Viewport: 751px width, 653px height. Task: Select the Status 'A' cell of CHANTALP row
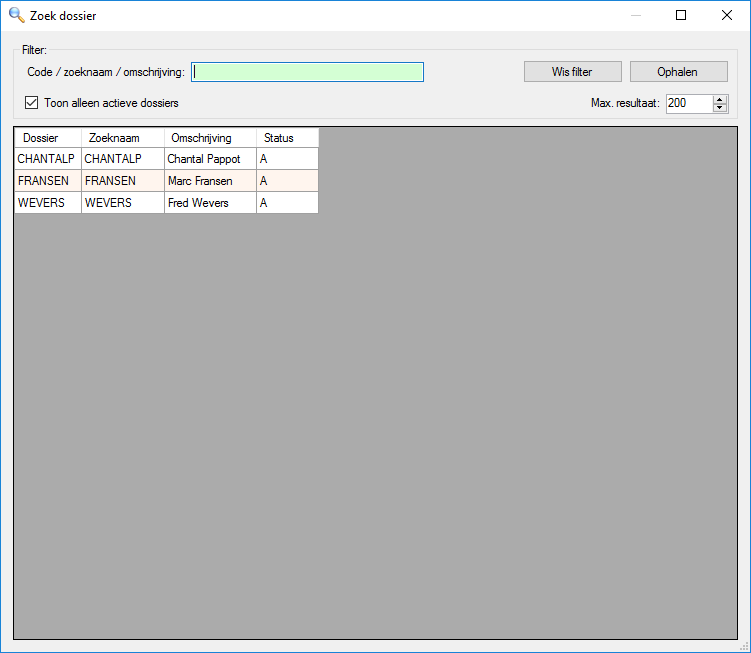click(x=287, y=159)
